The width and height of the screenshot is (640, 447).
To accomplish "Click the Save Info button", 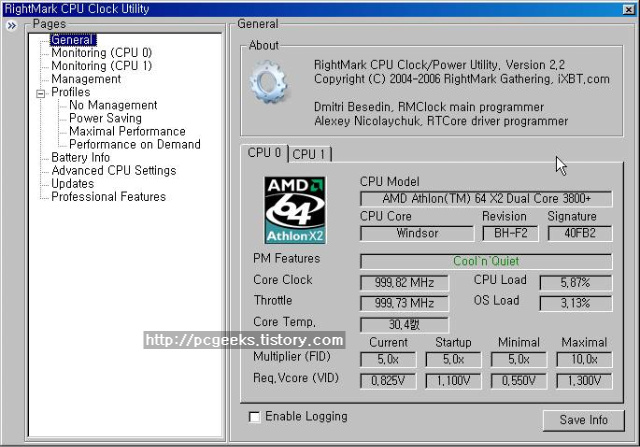I will click(x=583, y=420).
